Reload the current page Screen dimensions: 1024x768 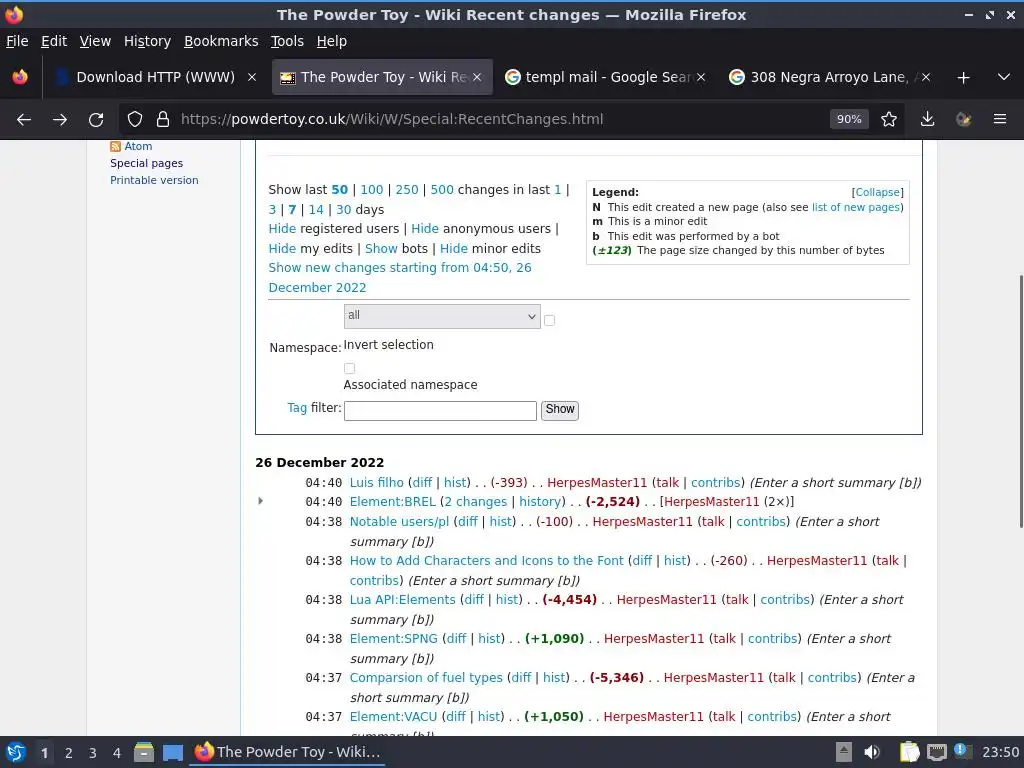click(96, 120)
